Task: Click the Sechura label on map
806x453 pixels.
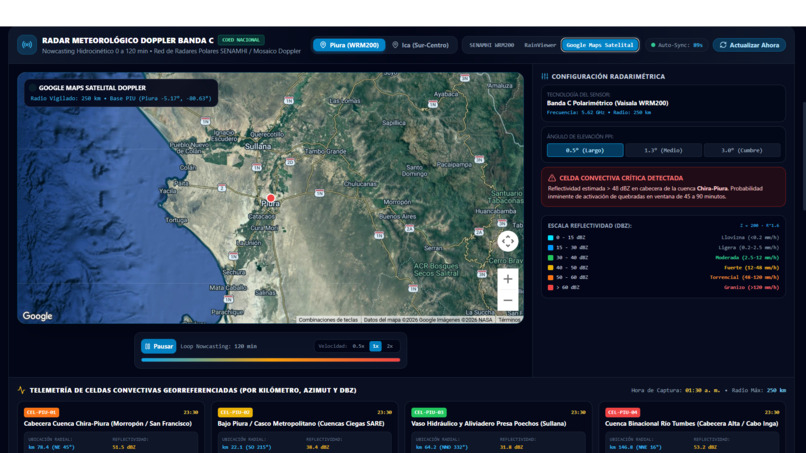Action: pos(234,272)
